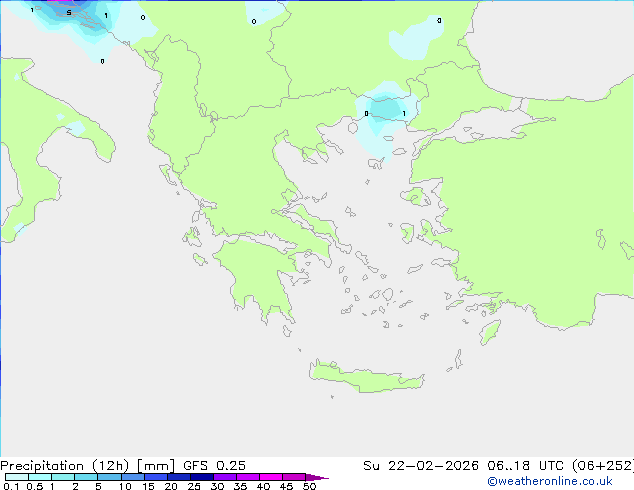The image size is (634, 490).
Task: Click the 30 mm purple legend swatch
Action: (x=225, y=477)
